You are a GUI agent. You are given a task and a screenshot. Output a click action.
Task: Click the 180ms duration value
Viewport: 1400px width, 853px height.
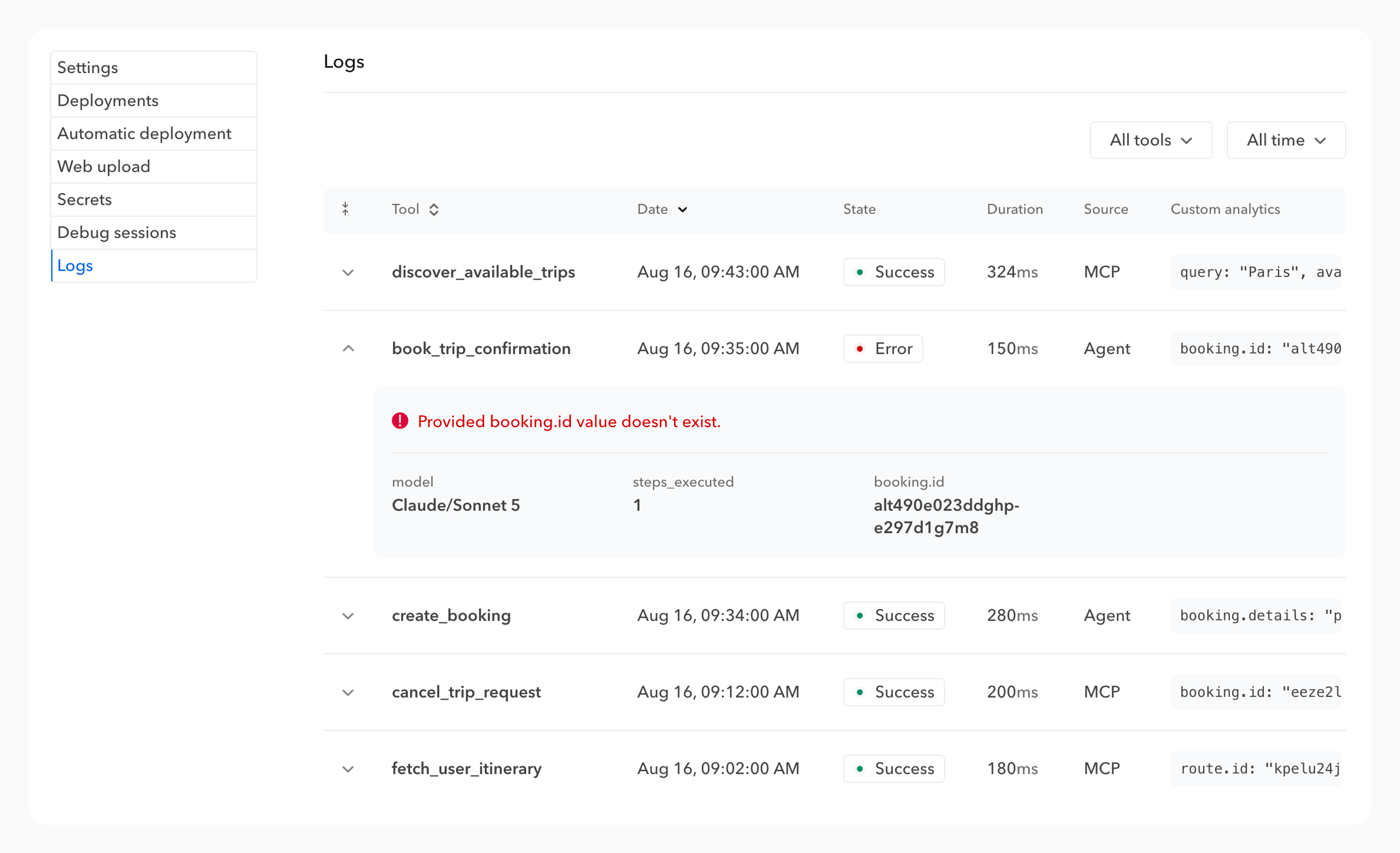1012,769
